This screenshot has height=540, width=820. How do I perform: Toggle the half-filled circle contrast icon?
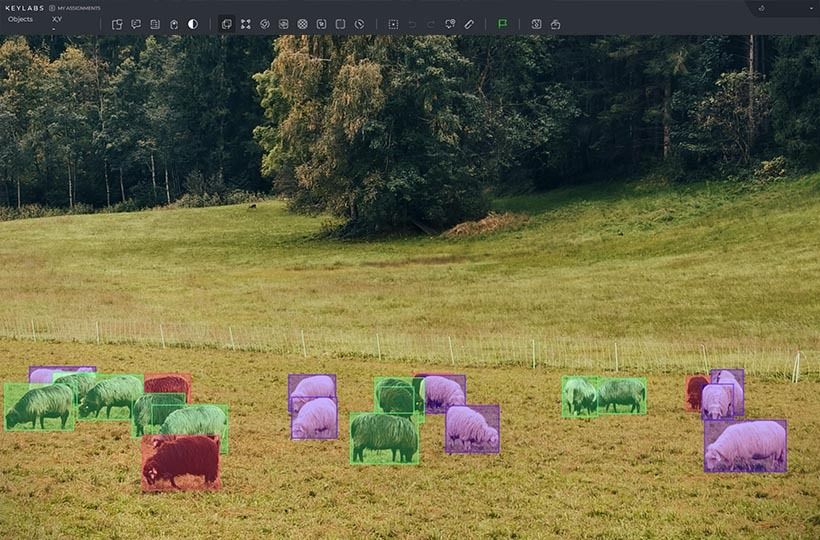pyautogui.click(x=193, y=24)
